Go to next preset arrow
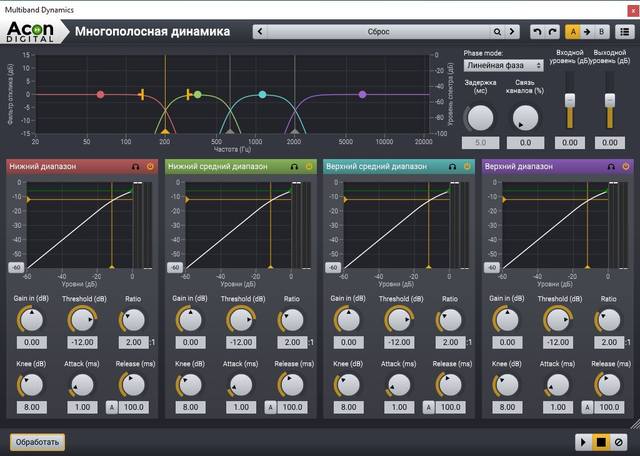Image resolution: width=640 pixels, height=456 pixels. pyautogui.click(x=512, y=32)
